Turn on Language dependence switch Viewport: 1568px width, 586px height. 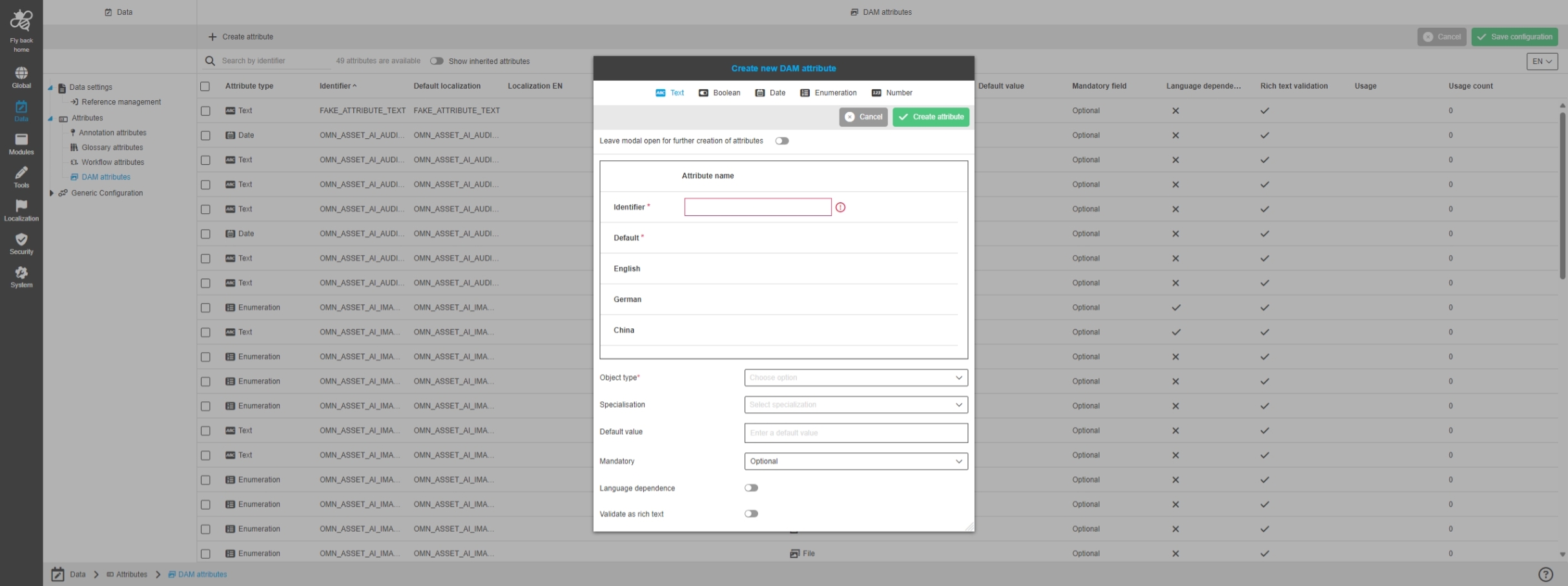tap(751, 488)
